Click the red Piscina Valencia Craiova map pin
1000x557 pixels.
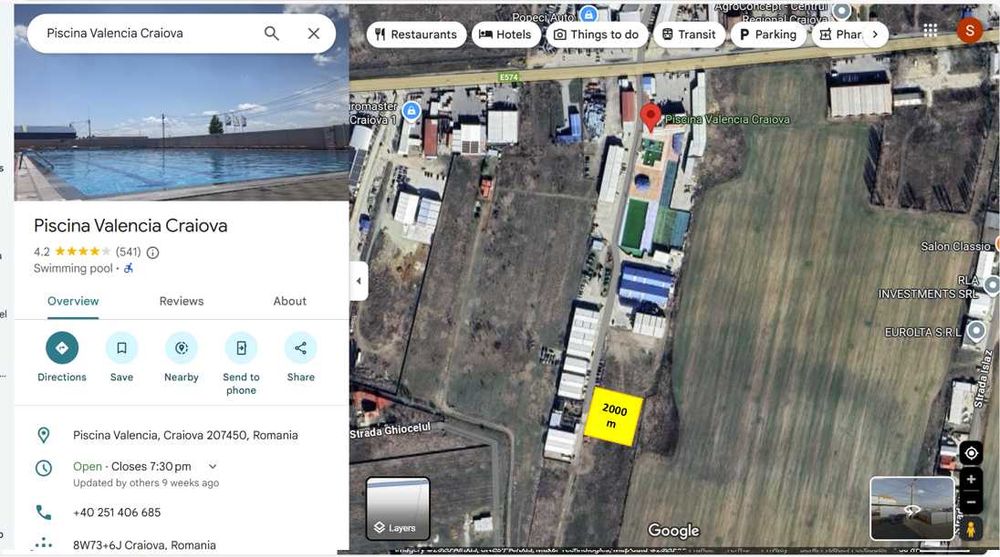(x=650, y=117)
